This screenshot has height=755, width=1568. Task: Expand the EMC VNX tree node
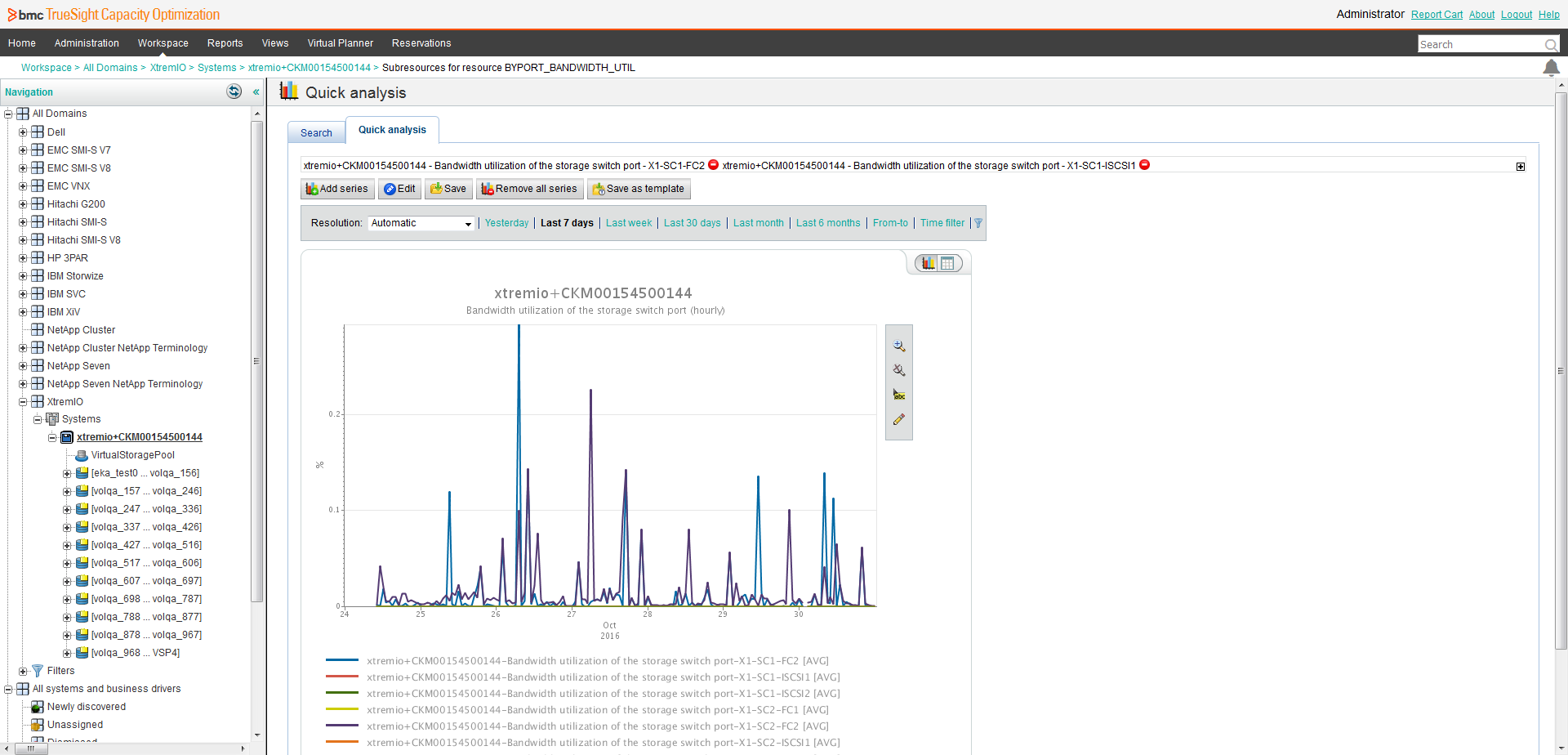tap(23, 186)
